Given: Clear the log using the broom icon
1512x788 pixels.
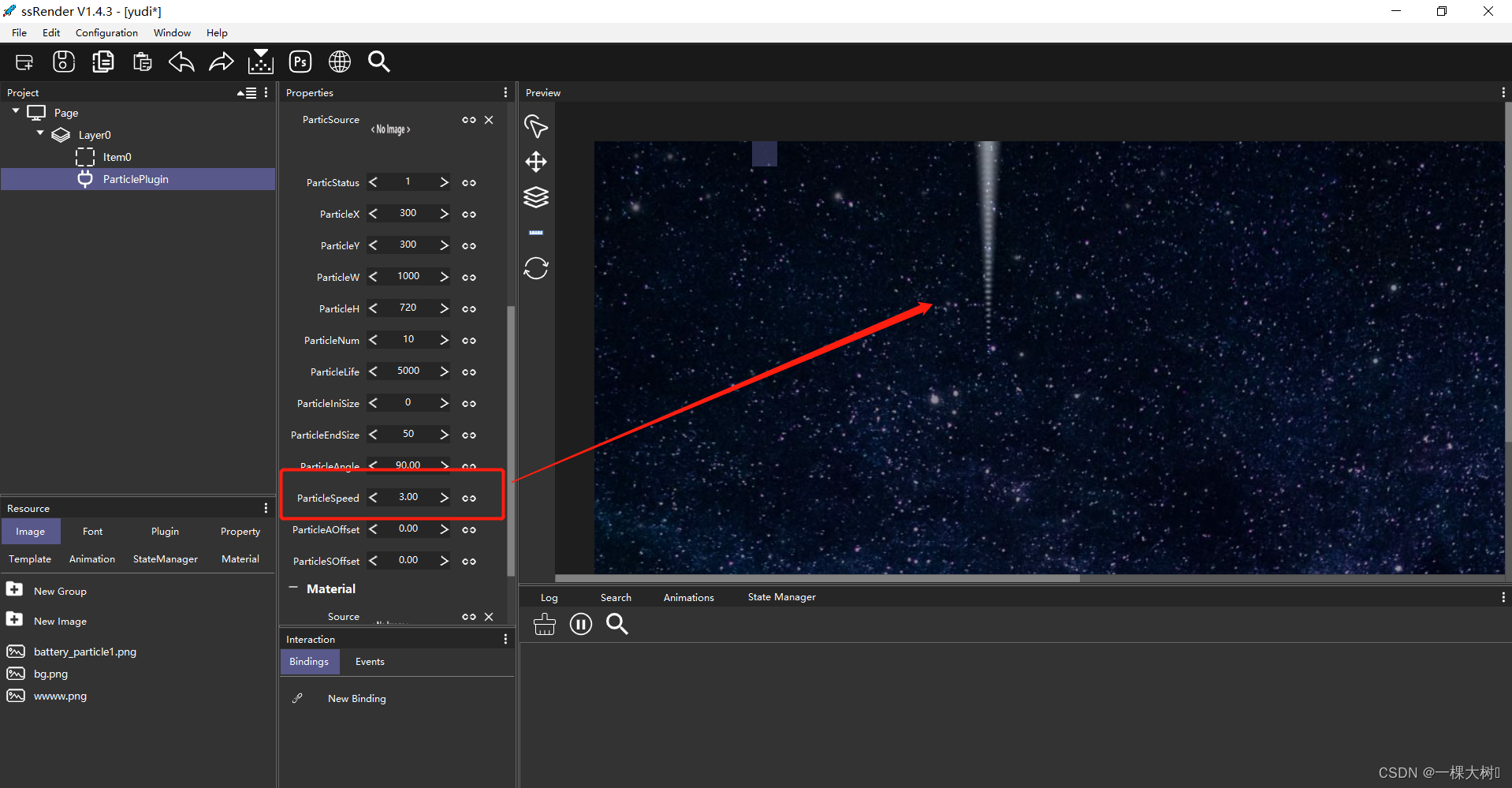Looking at the screenshot, I should [x=544, y=624].
